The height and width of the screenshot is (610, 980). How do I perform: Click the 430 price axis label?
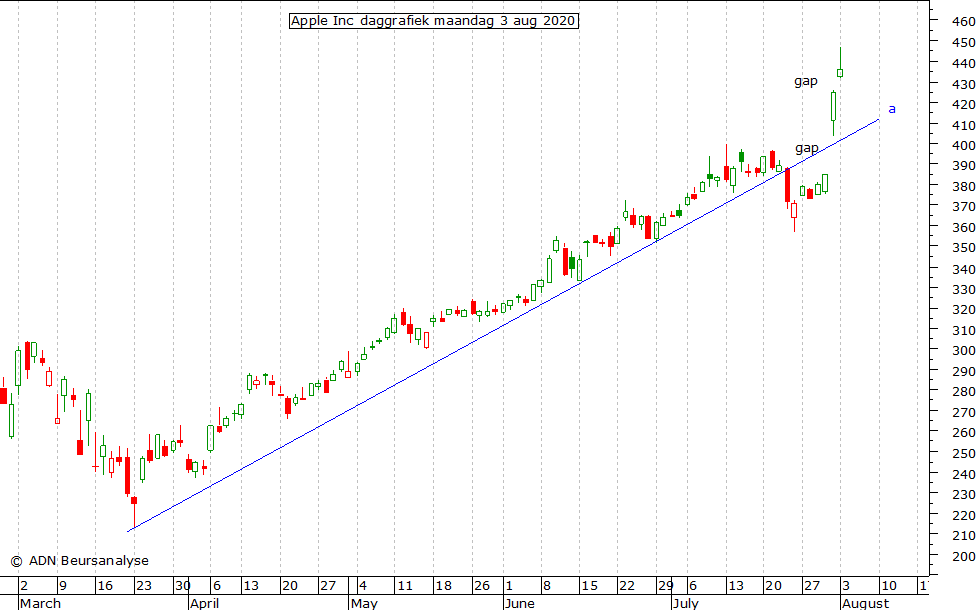point(962,84)
